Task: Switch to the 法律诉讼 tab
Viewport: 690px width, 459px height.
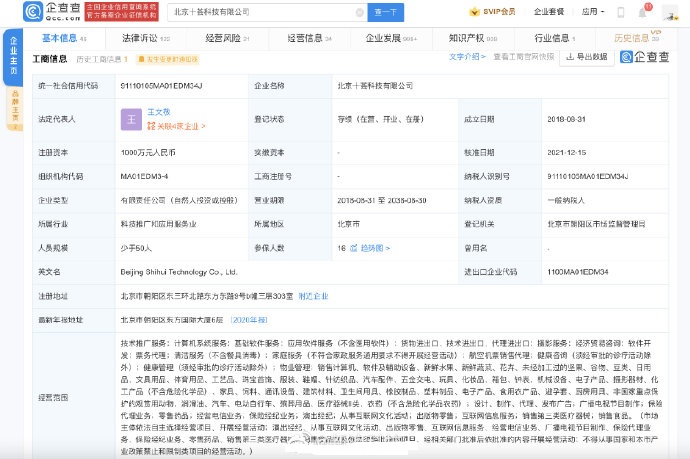Action: click(144, 37)
